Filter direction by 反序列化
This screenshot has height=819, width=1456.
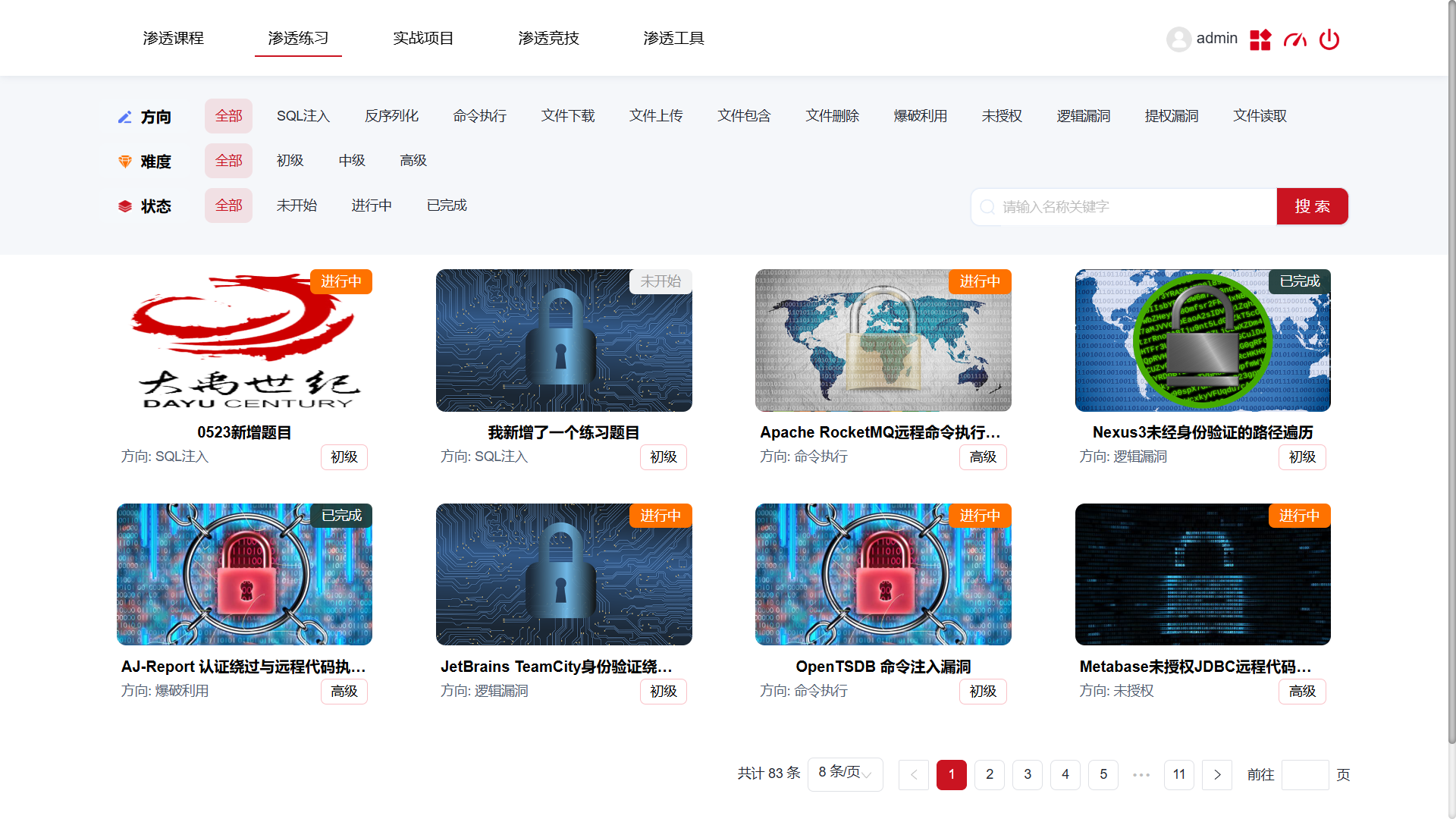click(391, 116)
